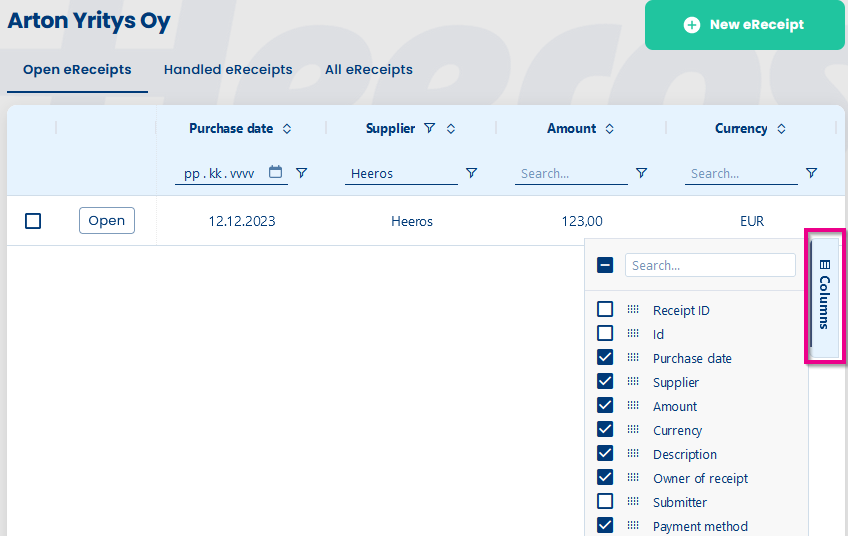Click Currency column sort arrows
Viewport: 848px width, 536px height.
pos(782,129)
